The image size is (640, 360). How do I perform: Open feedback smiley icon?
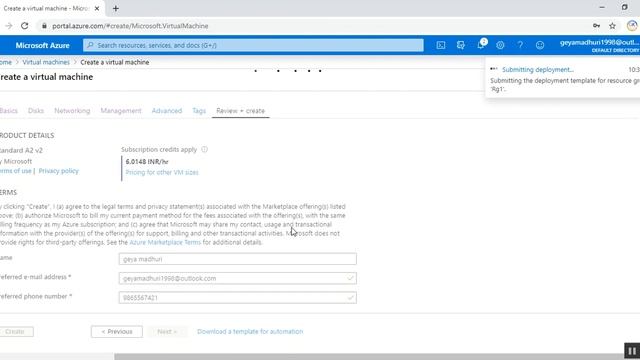pyautogui.click(x=540, y=45)
